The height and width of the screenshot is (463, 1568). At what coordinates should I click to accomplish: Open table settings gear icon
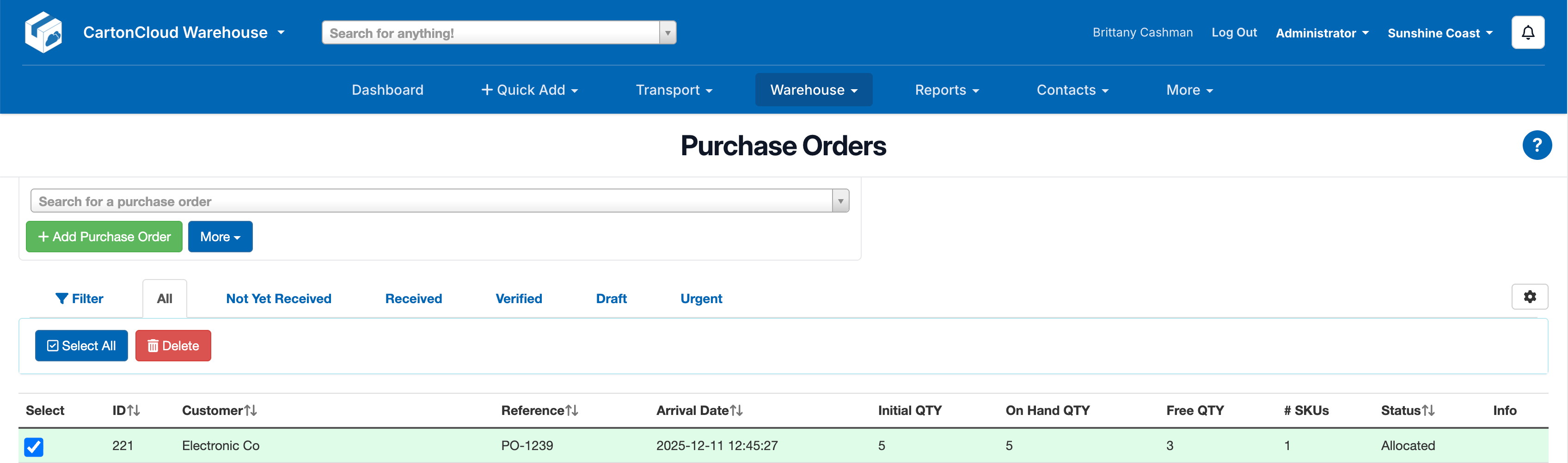[x=1529, y=296]
